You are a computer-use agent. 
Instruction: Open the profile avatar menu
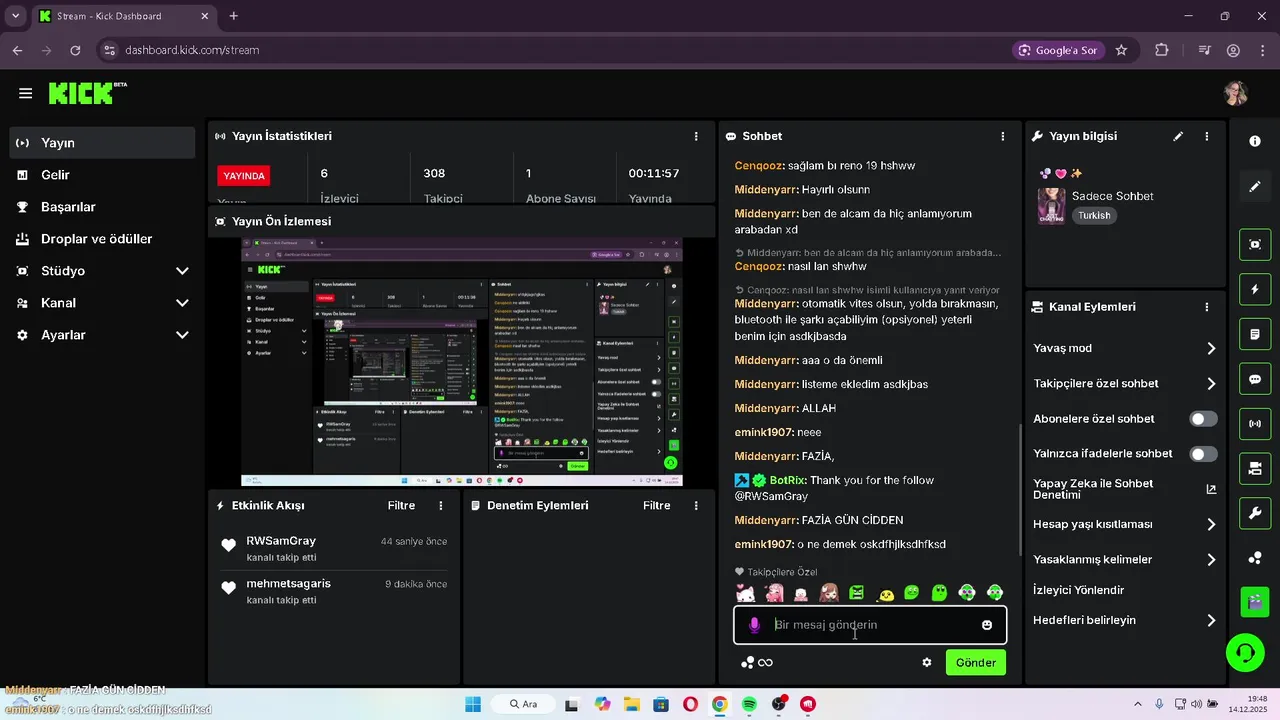point(1236,93)
